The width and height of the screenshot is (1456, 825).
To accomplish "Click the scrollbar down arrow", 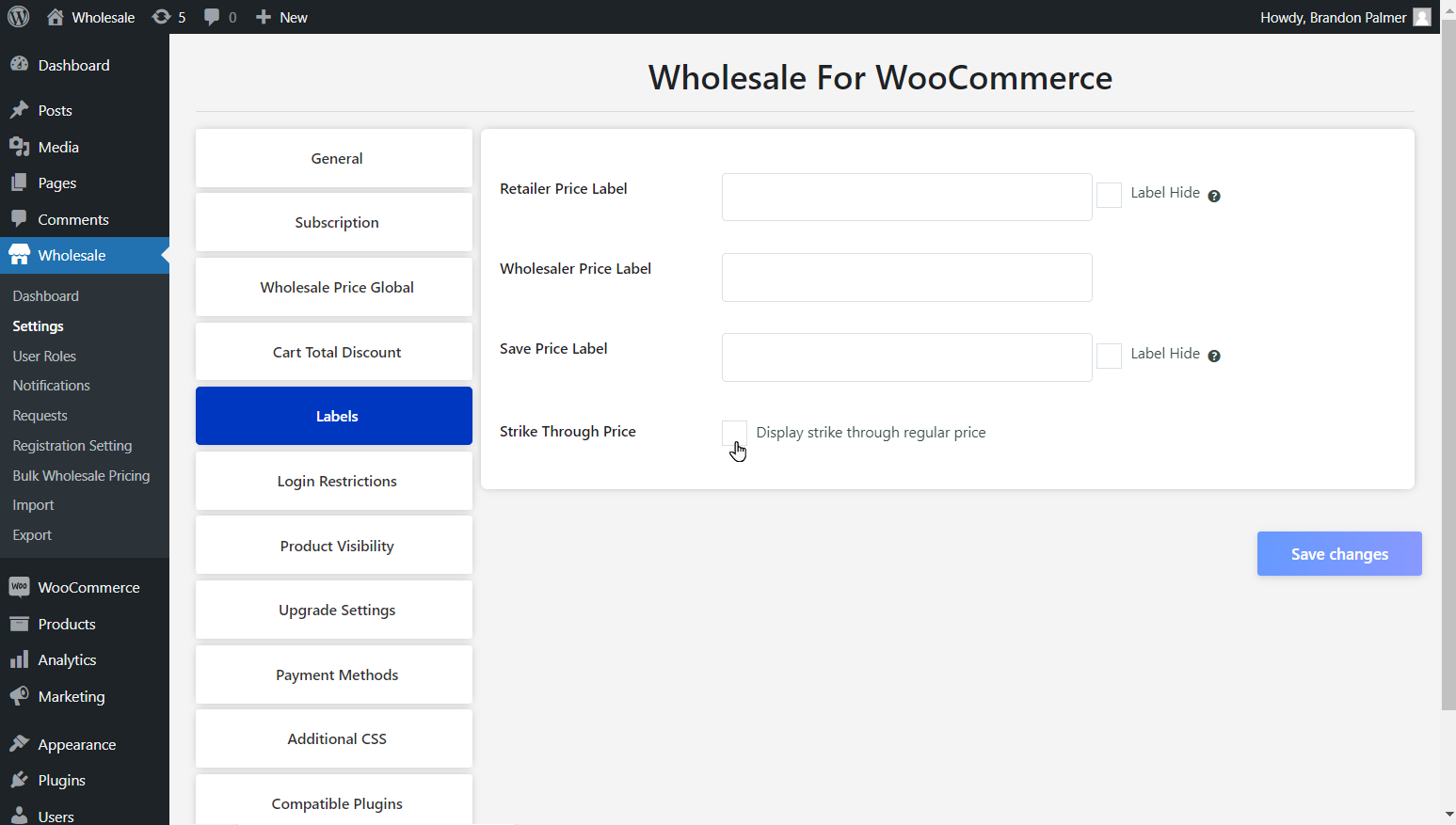I will pyautogui.click(x=1448, y=815).
